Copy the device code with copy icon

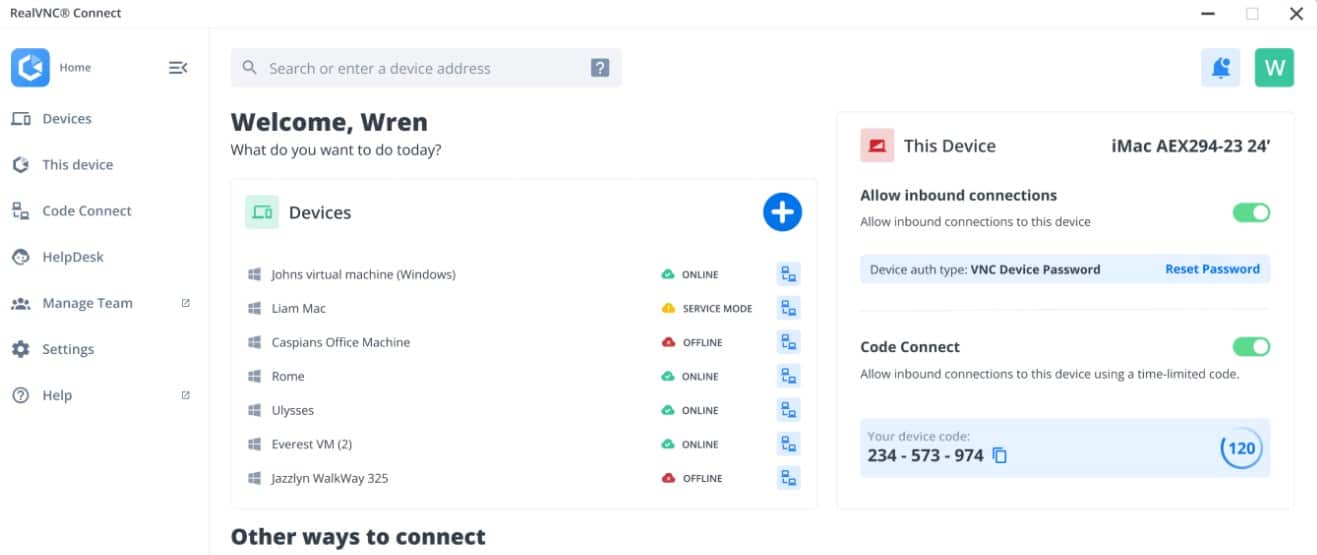coord(999,456)
